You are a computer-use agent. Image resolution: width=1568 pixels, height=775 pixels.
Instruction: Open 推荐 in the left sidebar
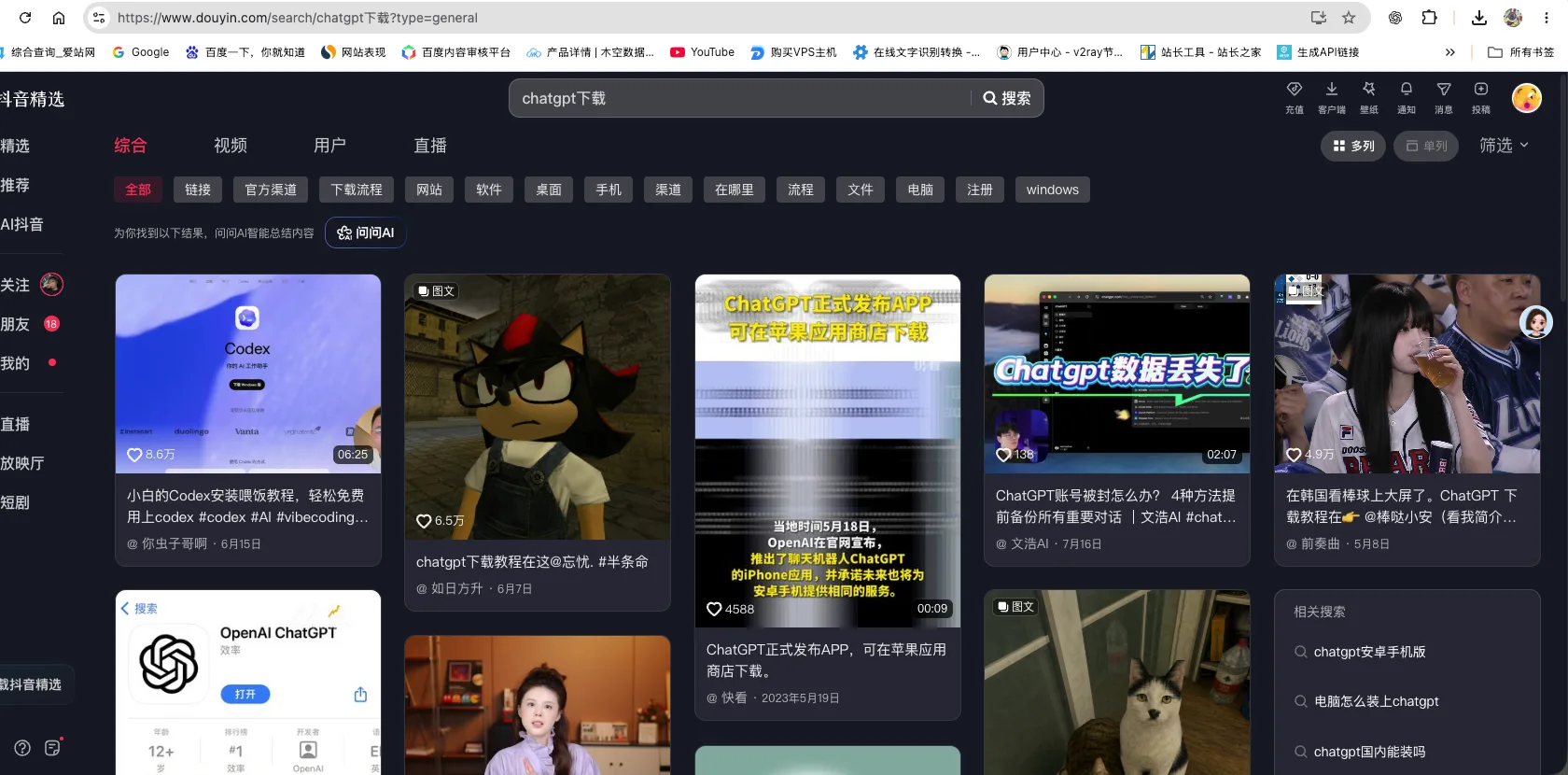pos(15,185)
